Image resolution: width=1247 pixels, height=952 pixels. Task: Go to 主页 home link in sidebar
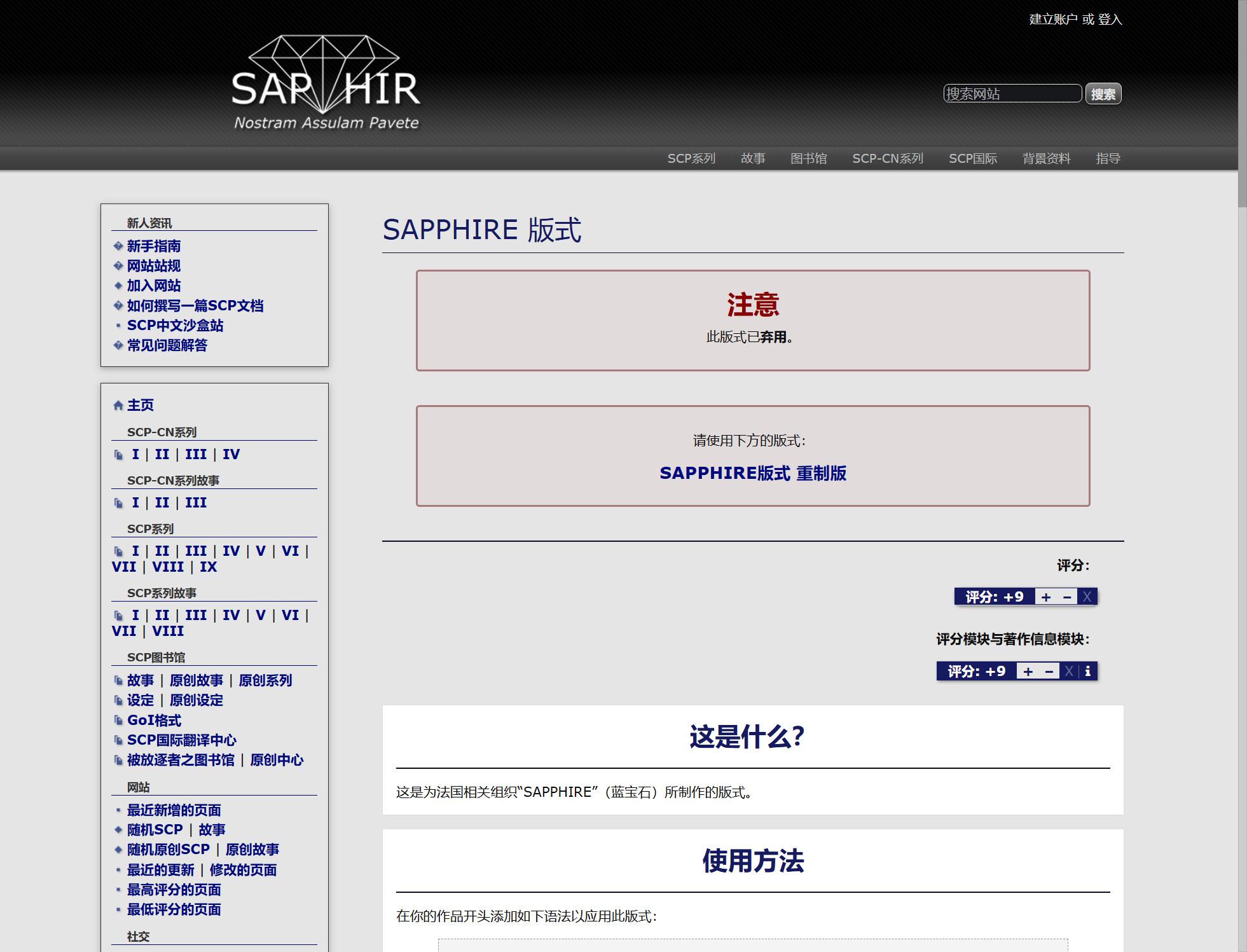[140, 405]
